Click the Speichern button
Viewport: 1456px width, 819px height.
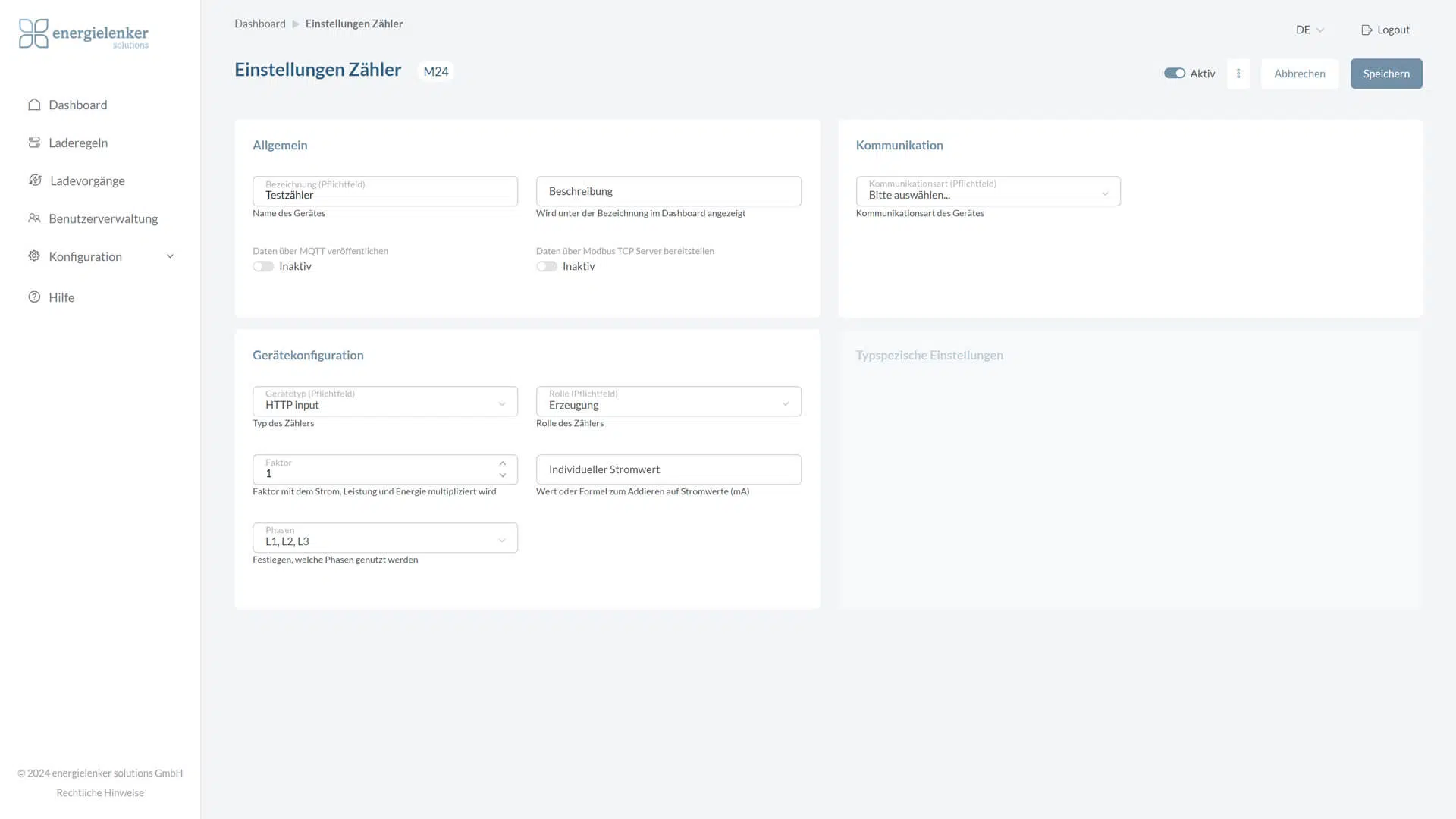(1385, 74)
